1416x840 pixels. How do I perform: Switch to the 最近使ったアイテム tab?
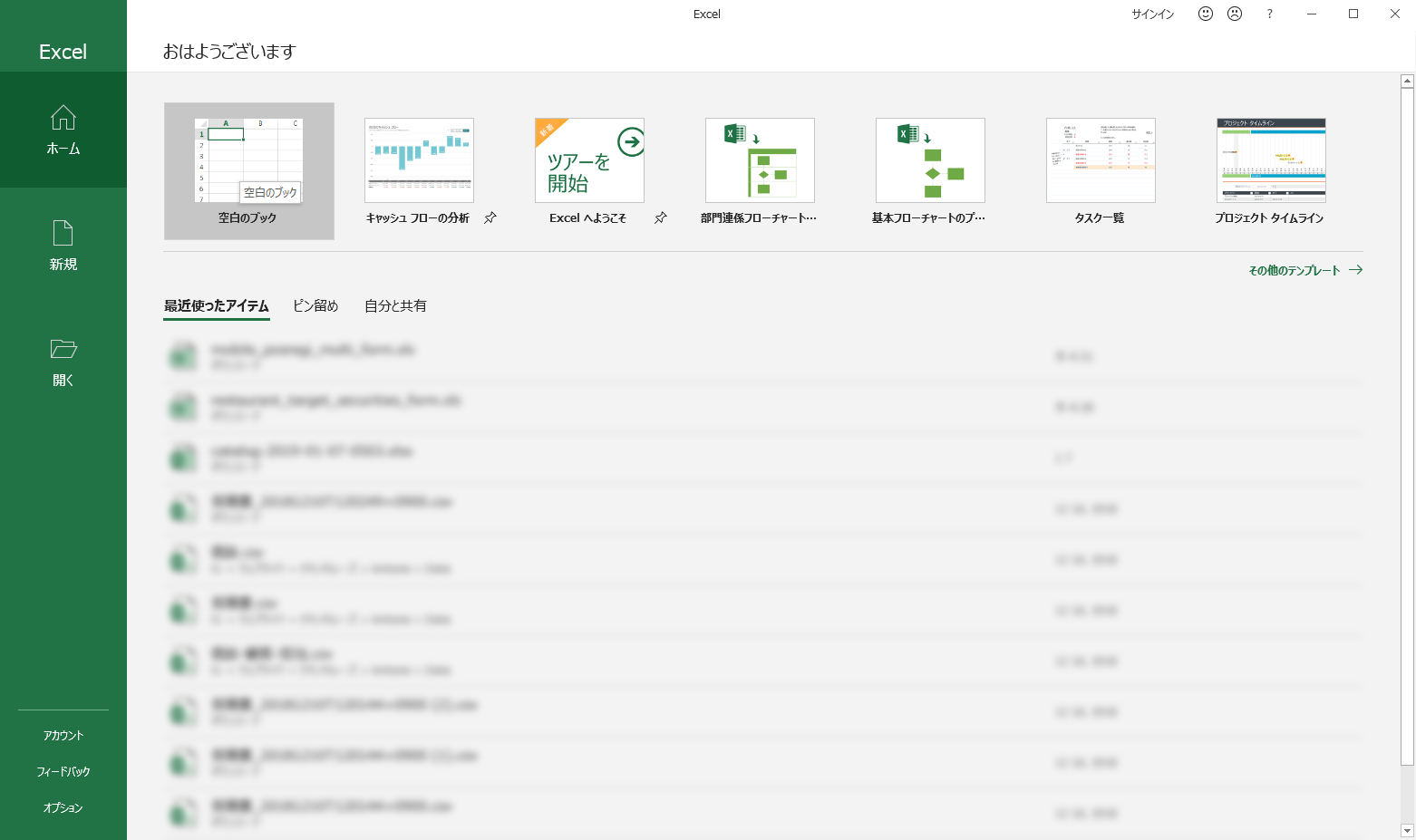coord(217,306)
